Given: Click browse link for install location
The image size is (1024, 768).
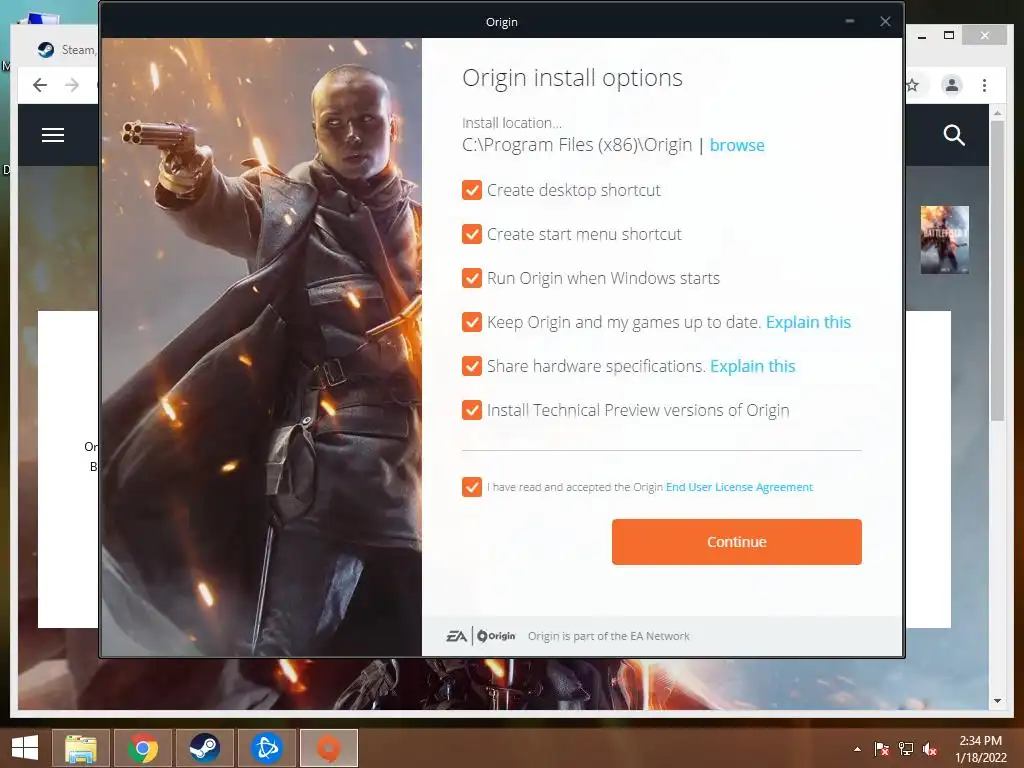Looking at the screenshot, I should point(737,145).
